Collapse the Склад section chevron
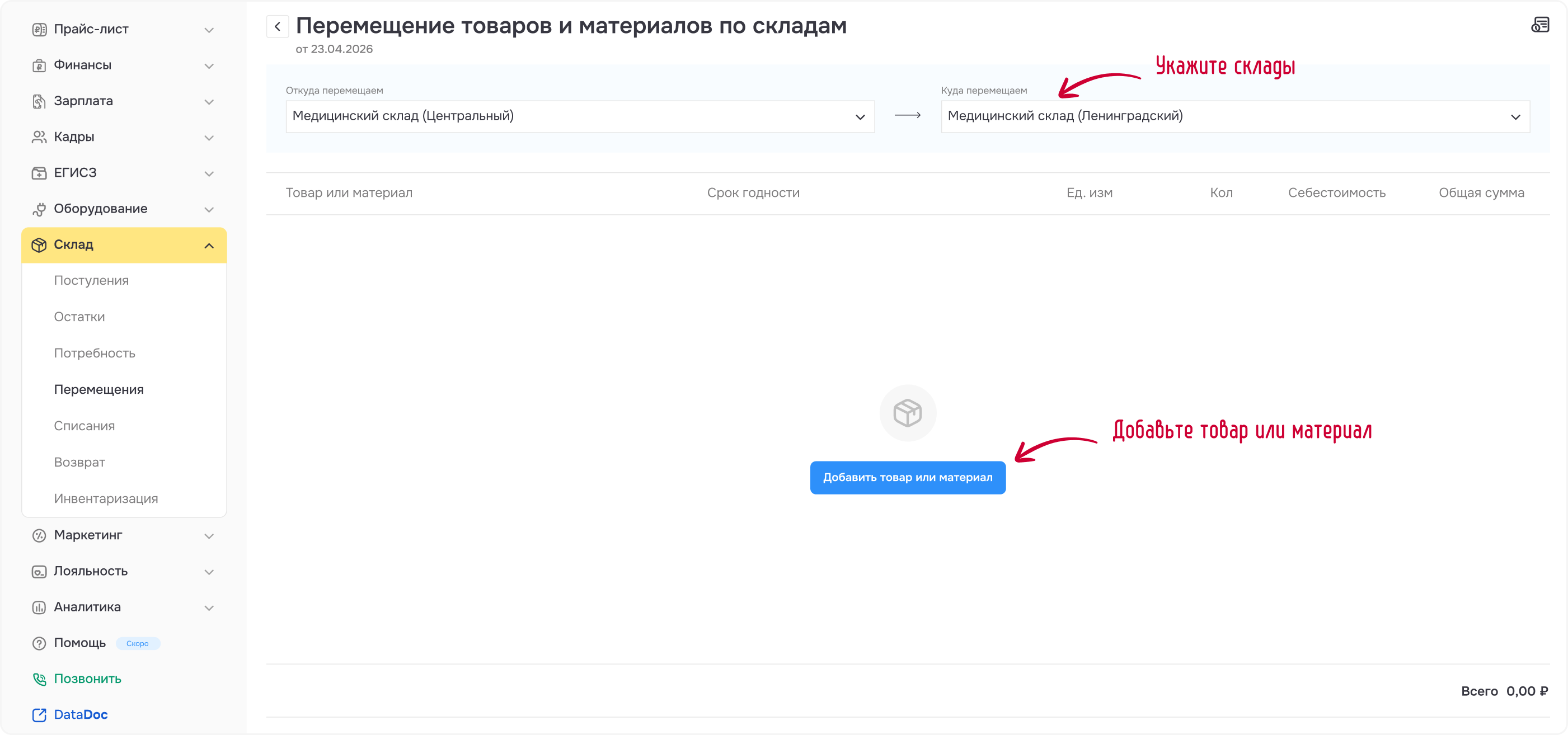The image size is (1568, 735). pos(209,246)
